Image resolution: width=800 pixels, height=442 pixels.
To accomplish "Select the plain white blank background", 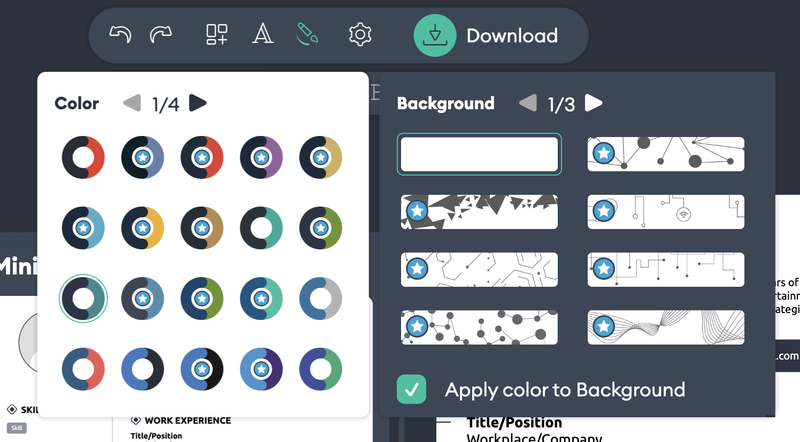I will click(479, 154).
